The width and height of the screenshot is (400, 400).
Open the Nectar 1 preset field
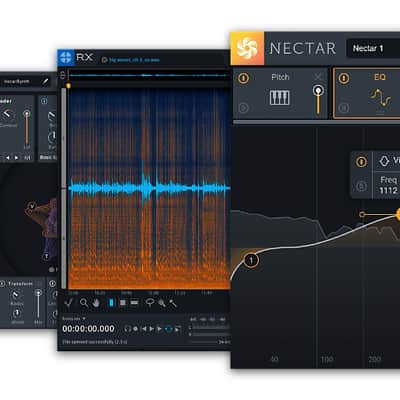[373, 49]
